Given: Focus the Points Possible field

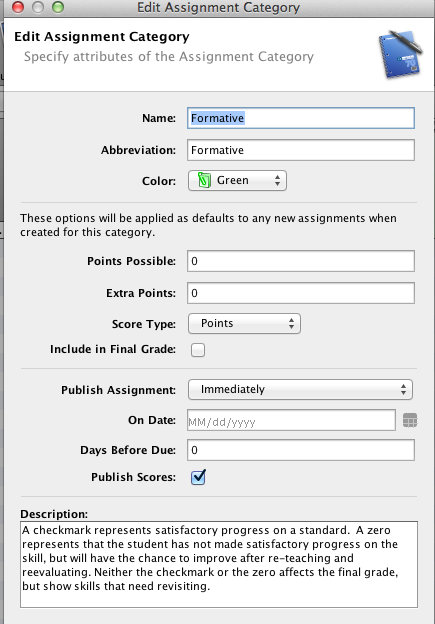Looking at the screenshot, I should pyautogui.click(x=301, y=261).
